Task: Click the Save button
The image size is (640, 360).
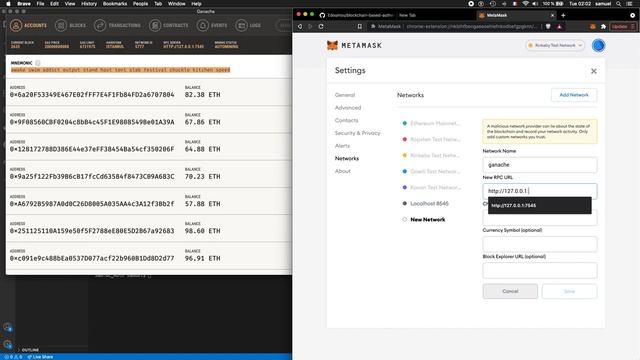Action: 569,291
